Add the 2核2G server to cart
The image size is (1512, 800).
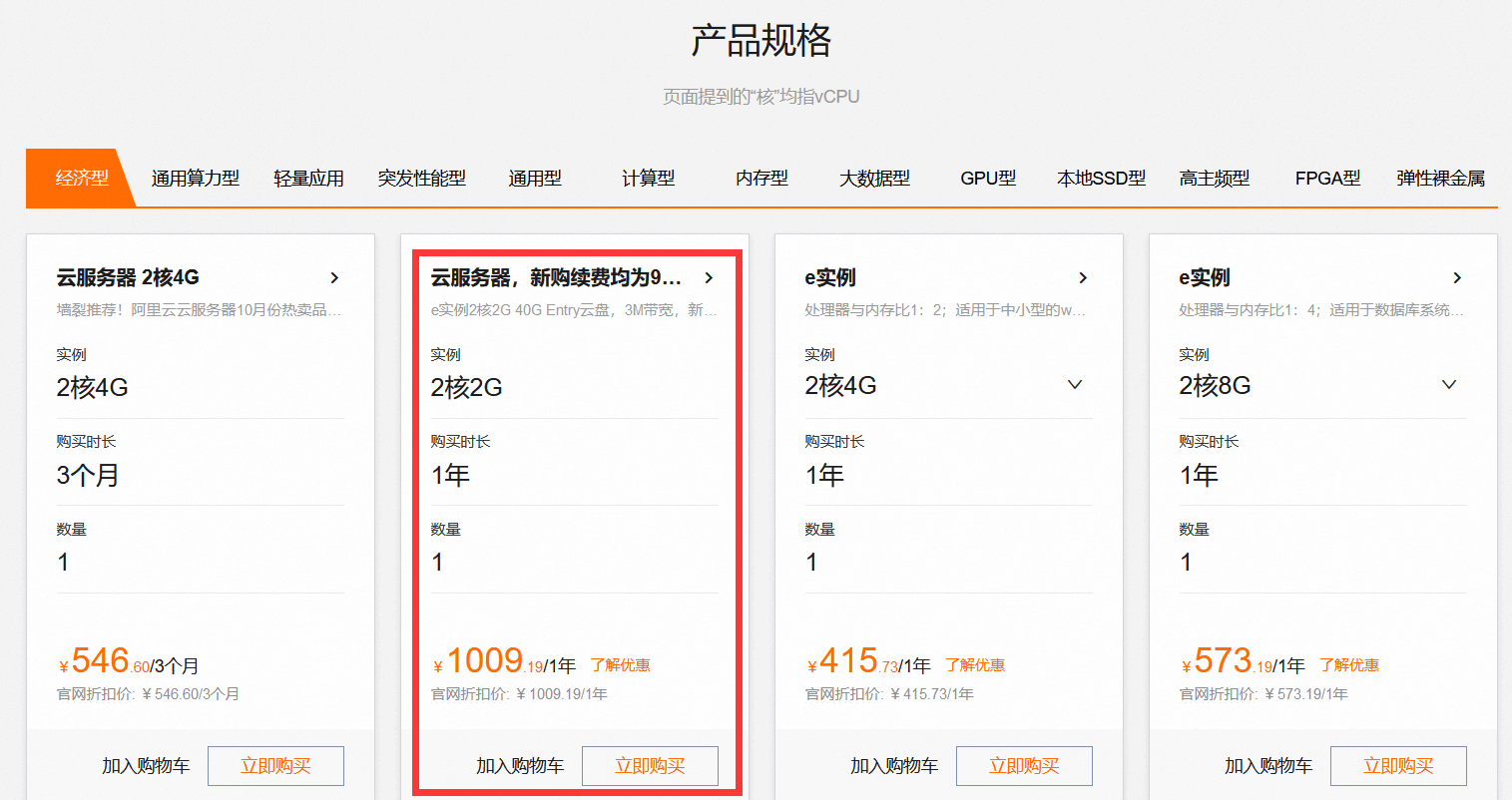pos(520,766)
